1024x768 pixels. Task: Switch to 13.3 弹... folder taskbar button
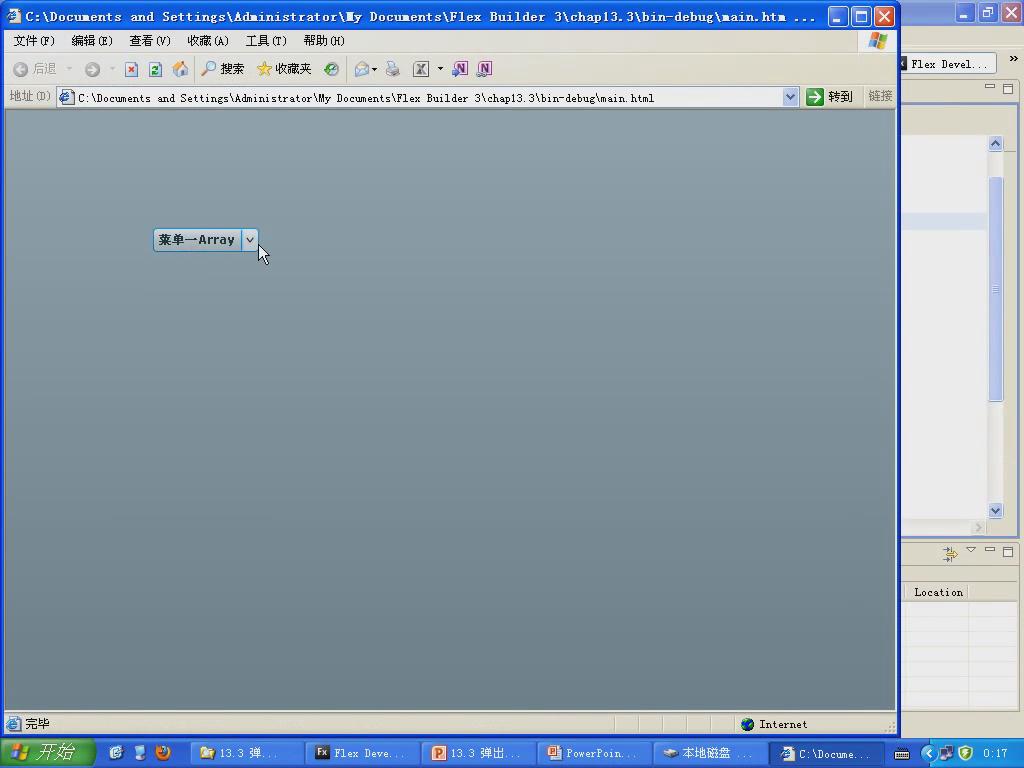pos(247,753)
